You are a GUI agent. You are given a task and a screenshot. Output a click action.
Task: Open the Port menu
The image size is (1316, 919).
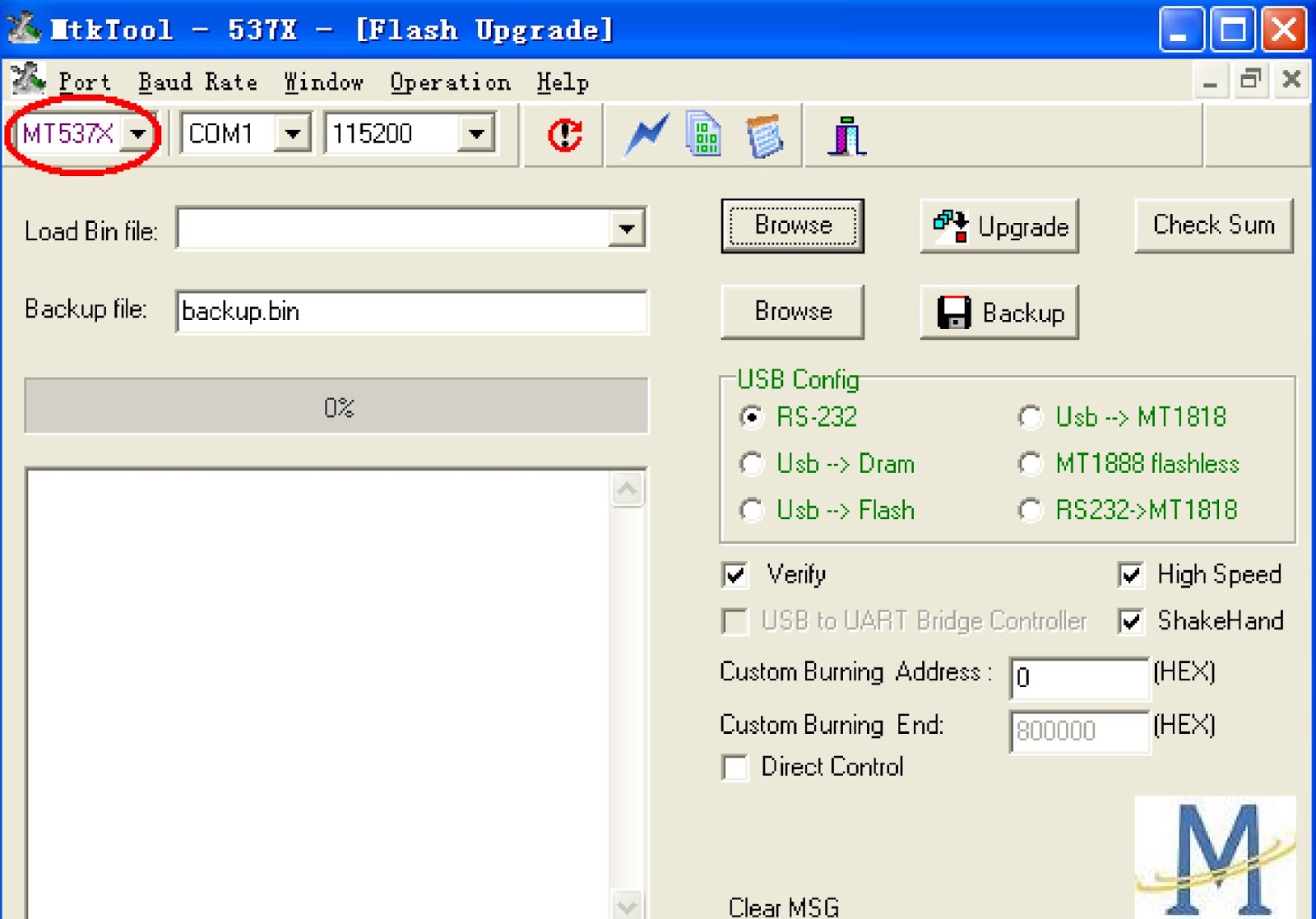click(84, 81)
